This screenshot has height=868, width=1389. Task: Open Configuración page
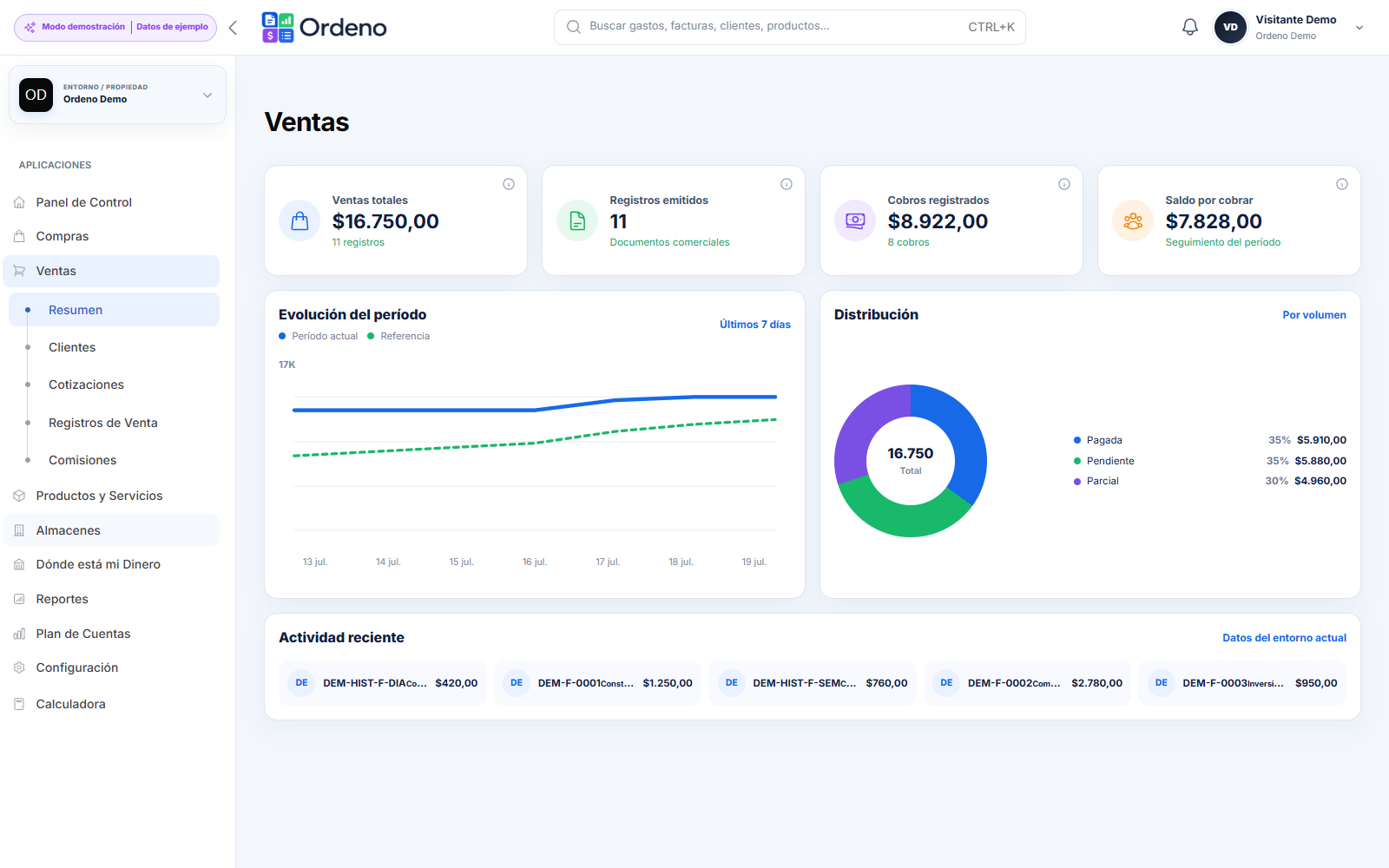point(111,667)
